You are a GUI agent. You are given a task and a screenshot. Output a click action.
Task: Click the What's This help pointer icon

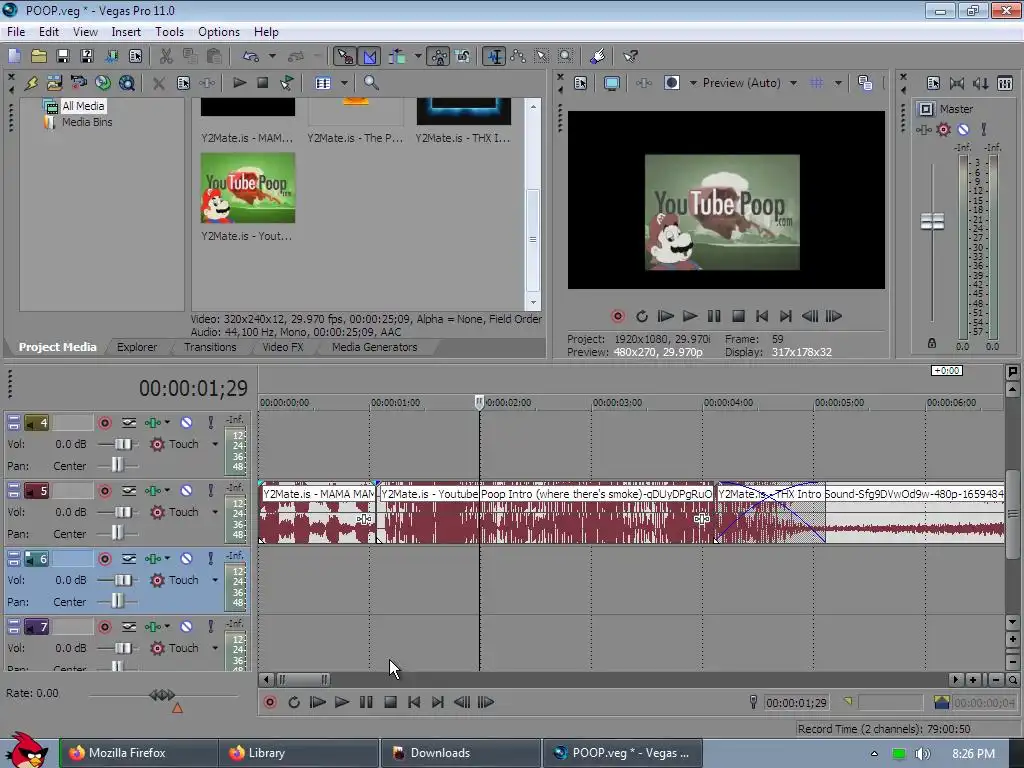(x=630, y=56)
